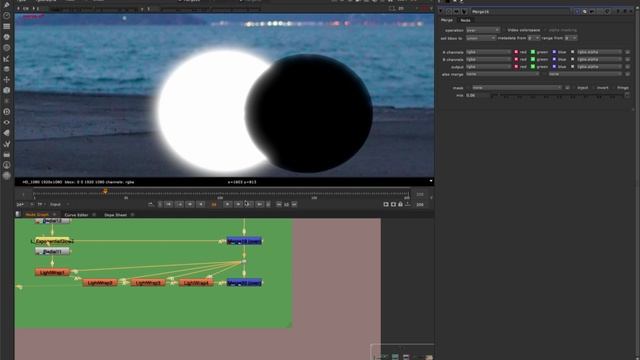
Task: Click the mix value field
Action: (477, 96)
